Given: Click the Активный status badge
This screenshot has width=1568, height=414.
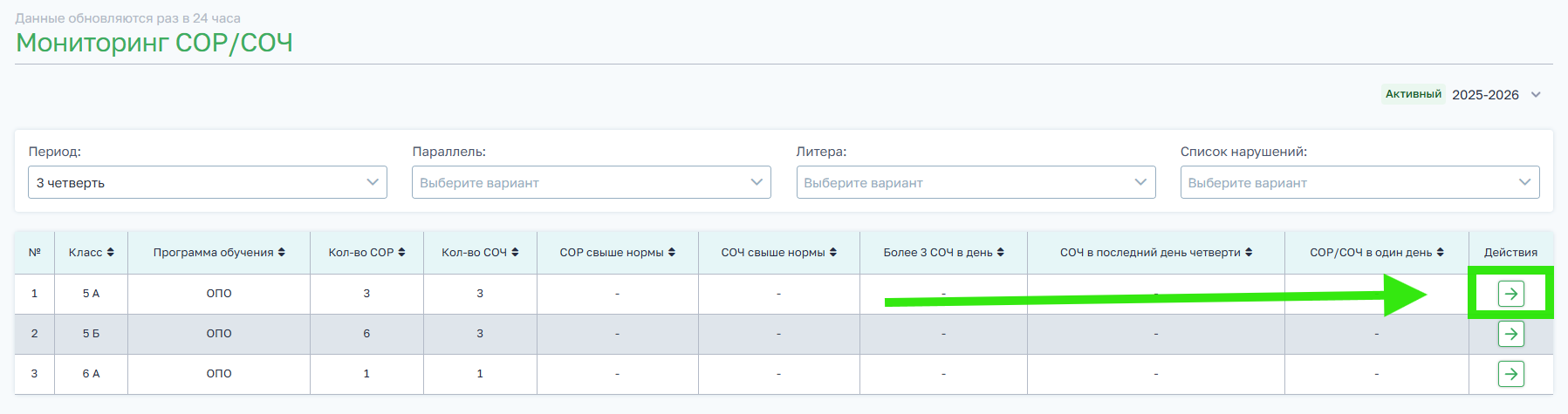Looking at the screenshot, I should (1414, 94).
